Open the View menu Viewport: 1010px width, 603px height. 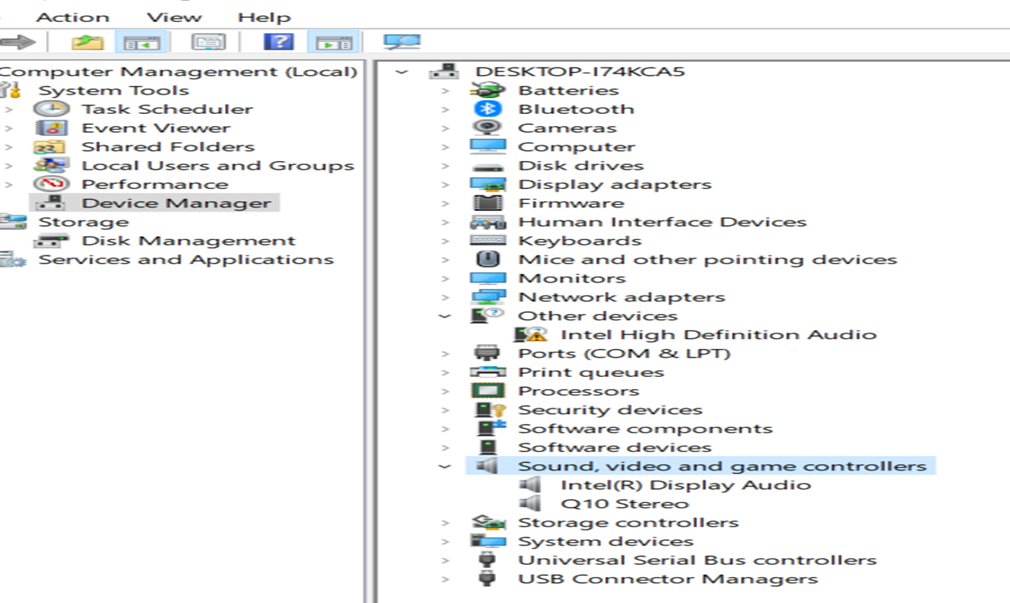coord(172,17)
